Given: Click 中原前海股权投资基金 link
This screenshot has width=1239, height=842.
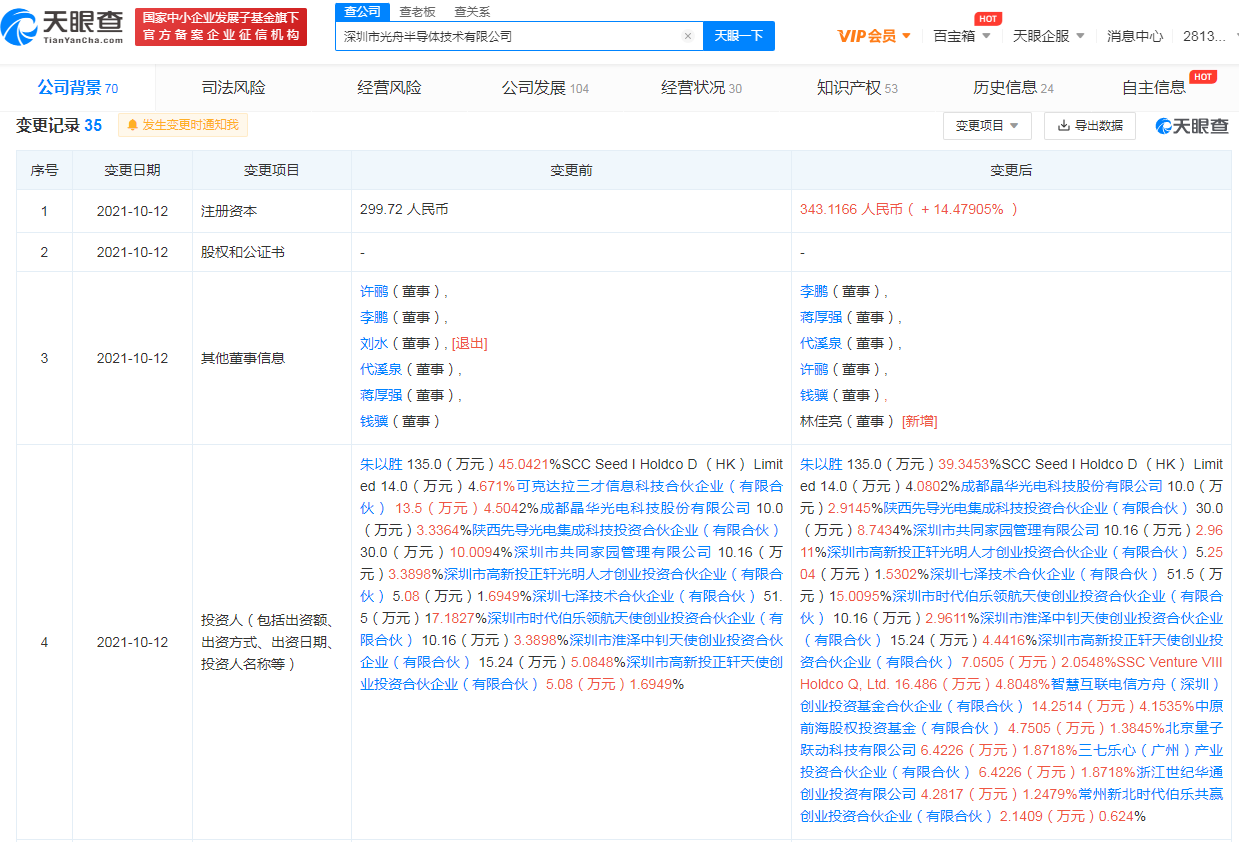Looking at the screenshot, I should coord(1011,717).
